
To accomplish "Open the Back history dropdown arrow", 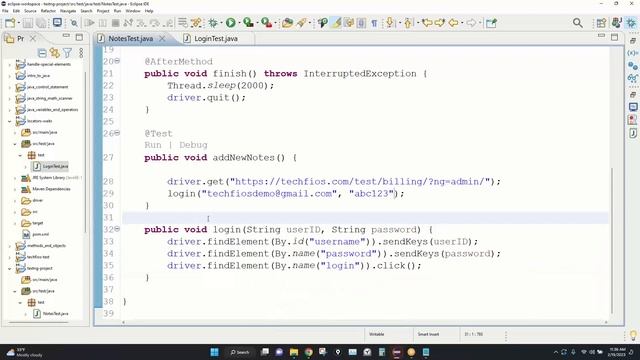I will [x=462, y=23].
